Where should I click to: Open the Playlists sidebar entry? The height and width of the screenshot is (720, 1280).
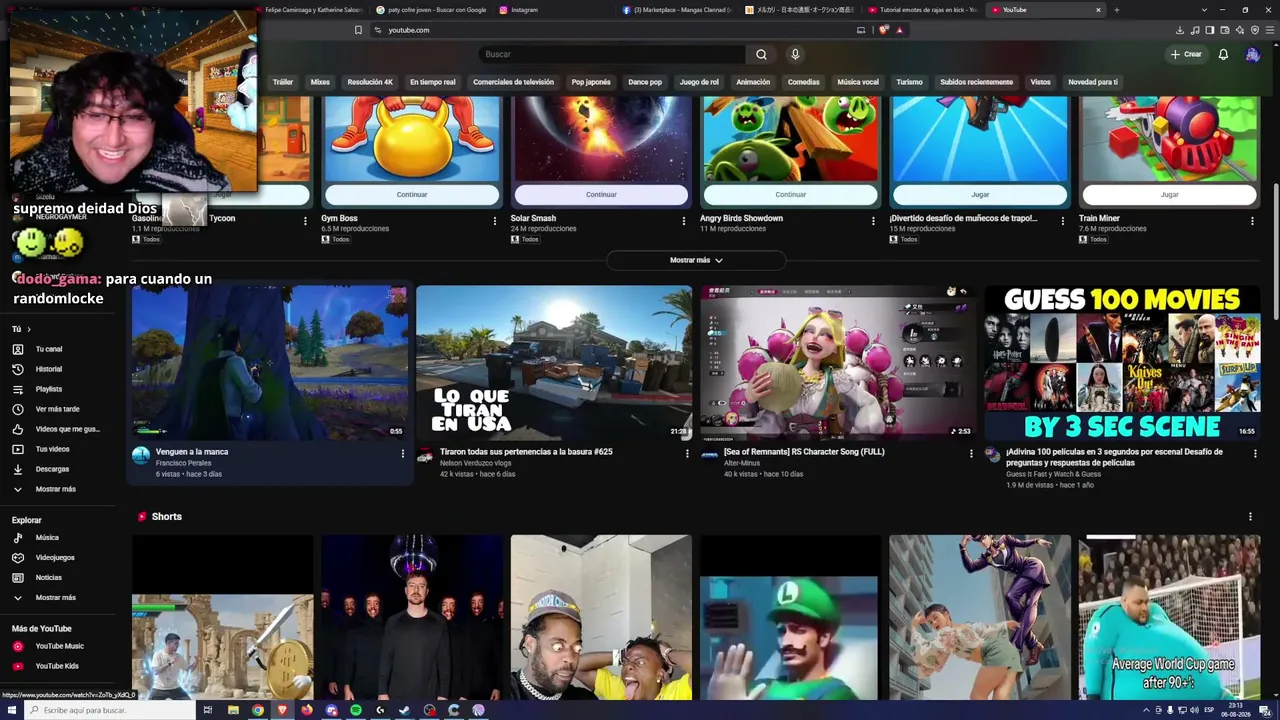(x=49, y=389)
